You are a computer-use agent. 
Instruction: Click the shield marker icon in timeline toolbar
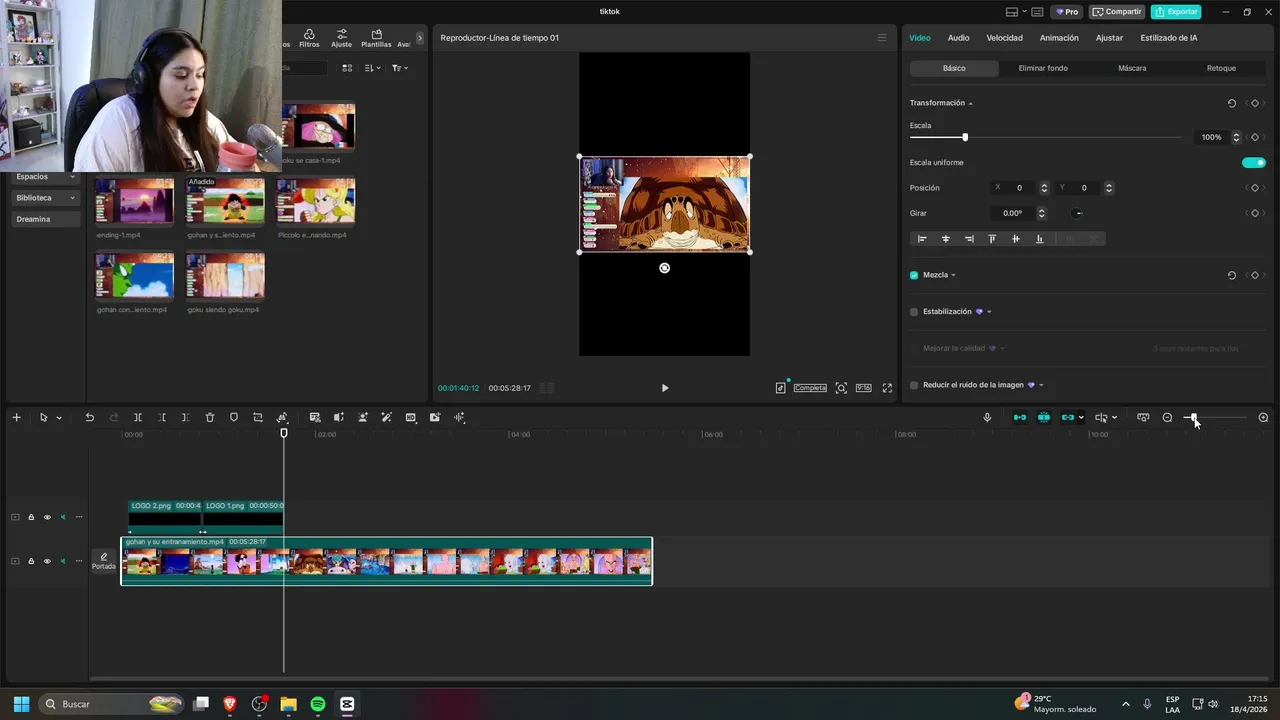pyautogui.click(x=234, y=417)
